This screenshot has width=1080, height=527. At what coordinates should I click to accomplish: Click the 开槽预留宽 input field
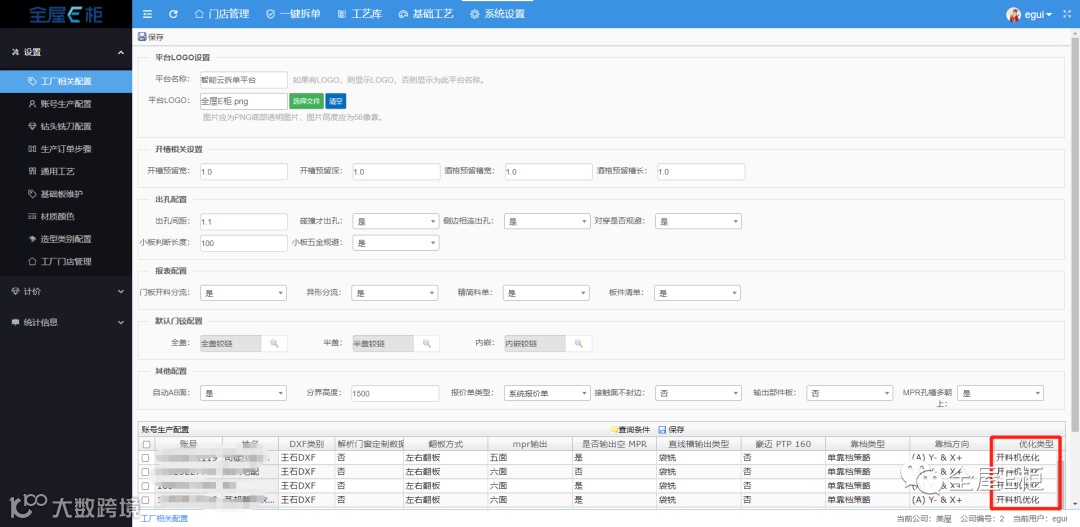point(243,172)
